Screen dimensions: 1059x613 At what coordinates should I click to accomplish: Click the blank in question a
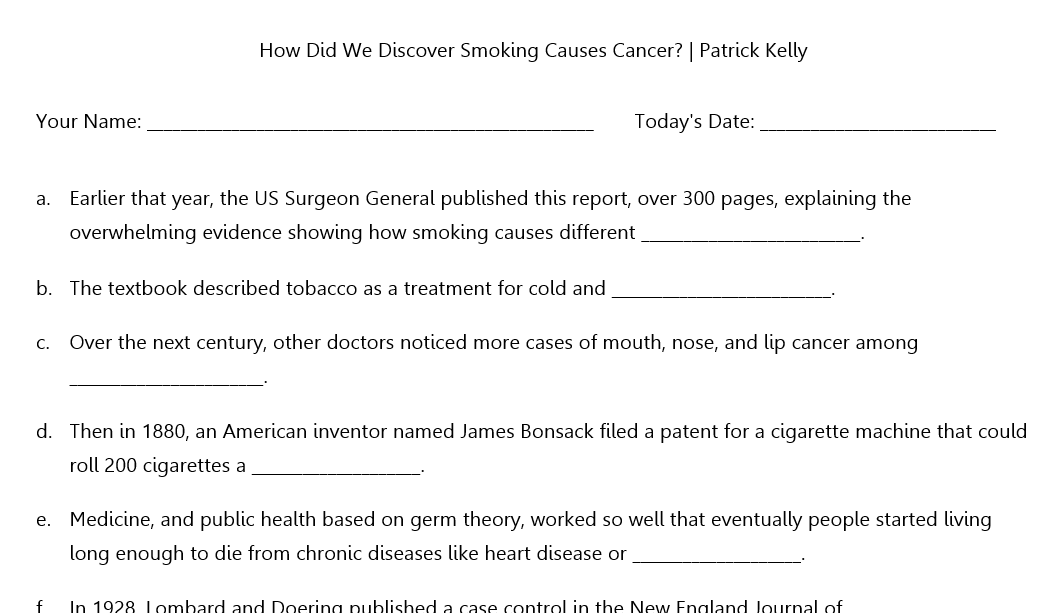[x=750, y=234]
